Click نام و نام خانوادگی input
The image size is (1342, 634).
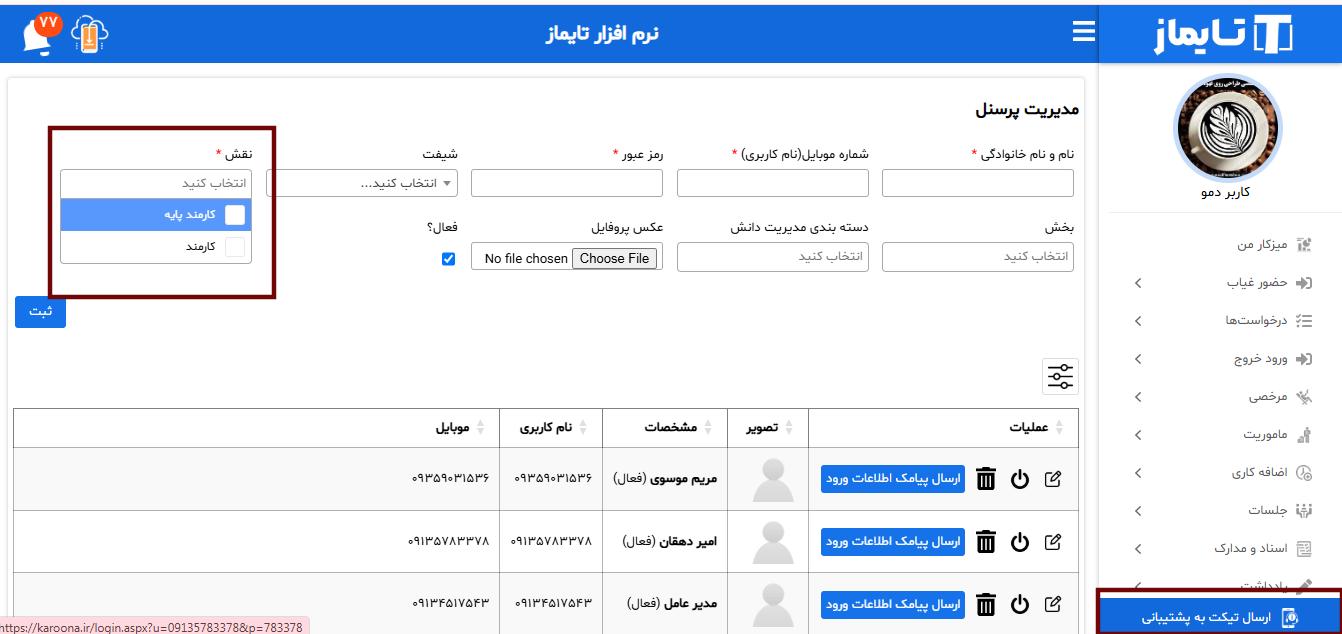pos(978,184)
